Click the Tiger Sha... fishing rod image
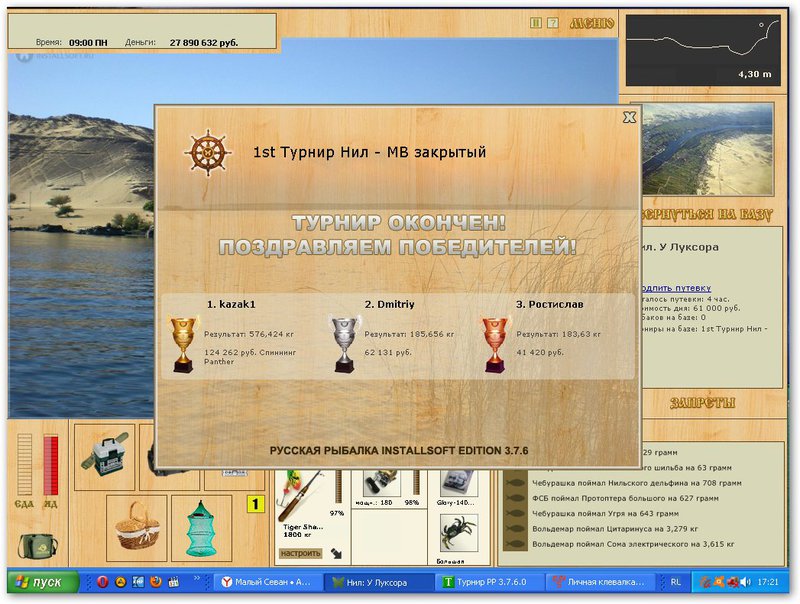Viewport: 800px width, 604px height. pos(301,495)
